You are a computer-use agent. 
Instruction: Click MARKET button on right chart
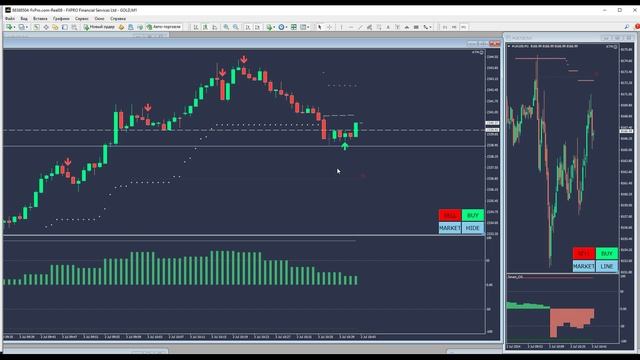(583, 266)
